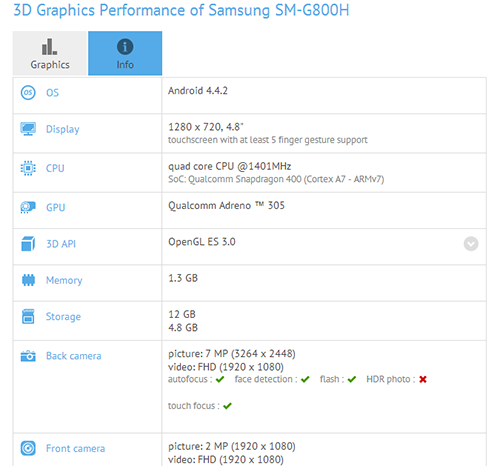This screenshot has height=466, width=500.
Task: Click the HDR photo red cross
Action: tap(423, 379)
